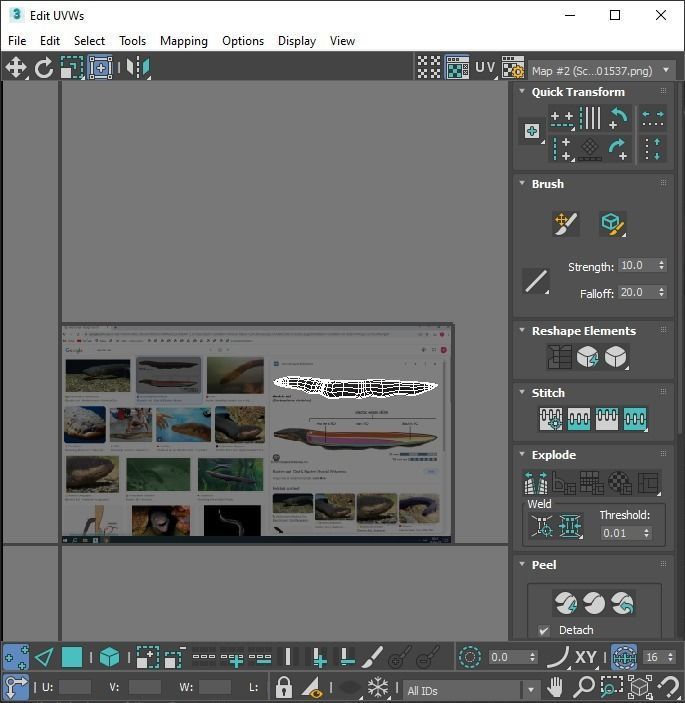Open the All IDs dropdown

coord(471,690)
